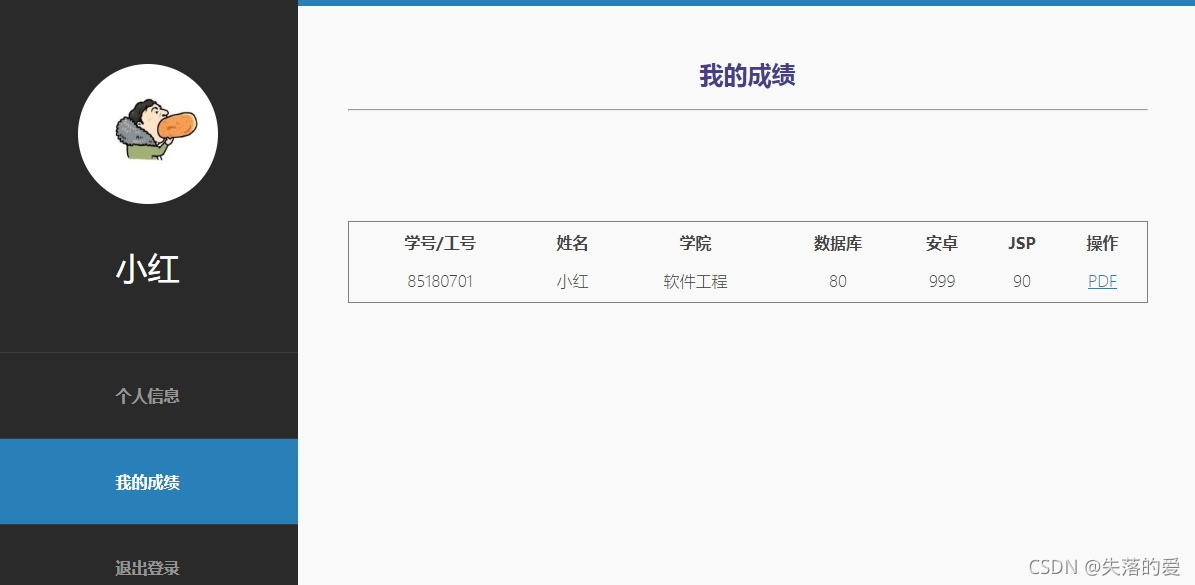Select the 软件工程 college cell
This screenshot has width=1195, height=585.
point(695,282)
